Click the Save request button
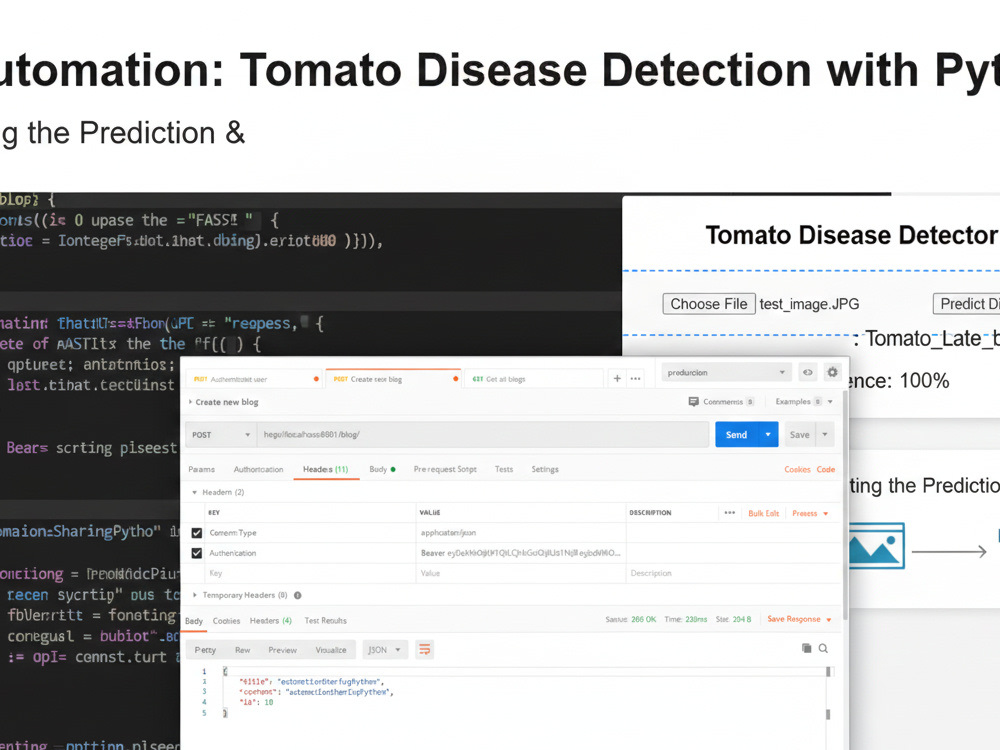 pos(800,434)
